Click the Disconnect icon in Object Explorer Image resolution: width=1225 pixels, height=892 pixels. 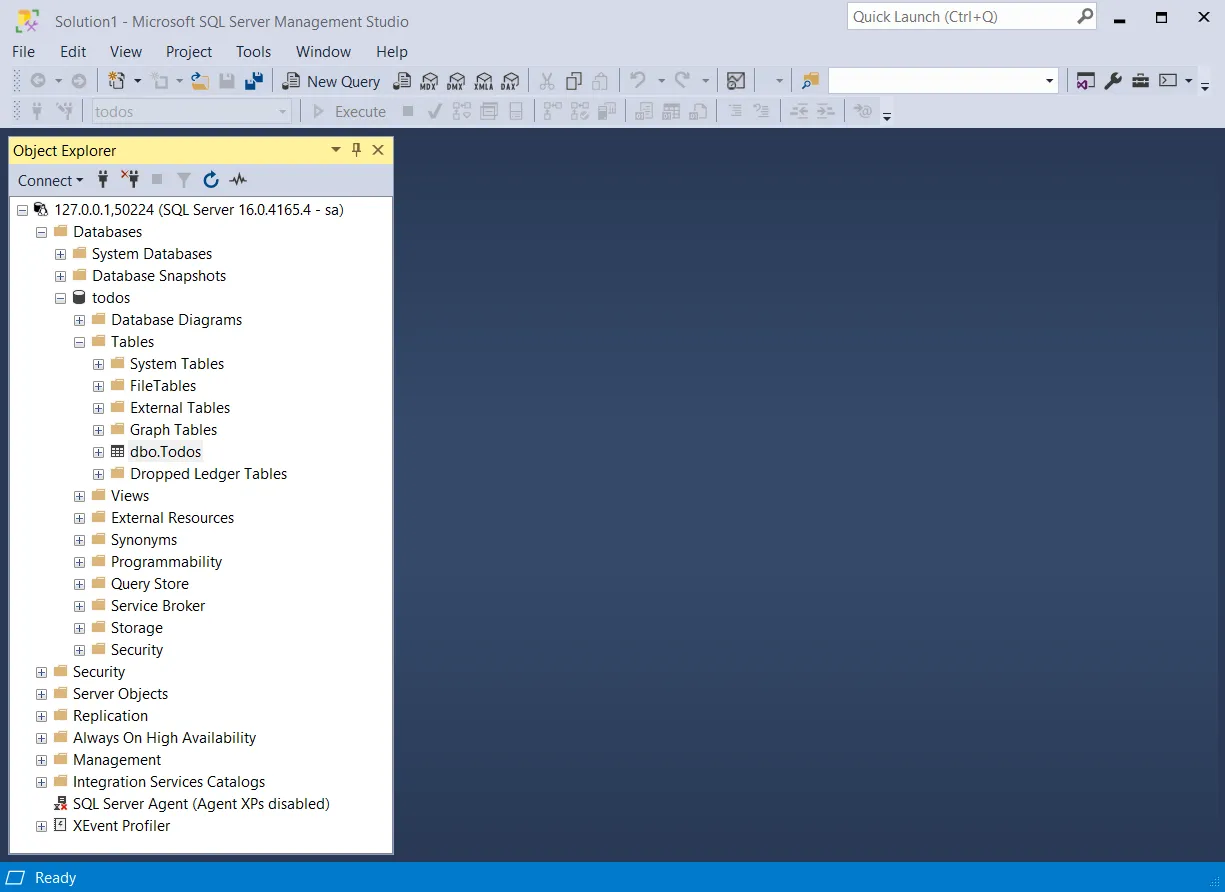point(130,180)
